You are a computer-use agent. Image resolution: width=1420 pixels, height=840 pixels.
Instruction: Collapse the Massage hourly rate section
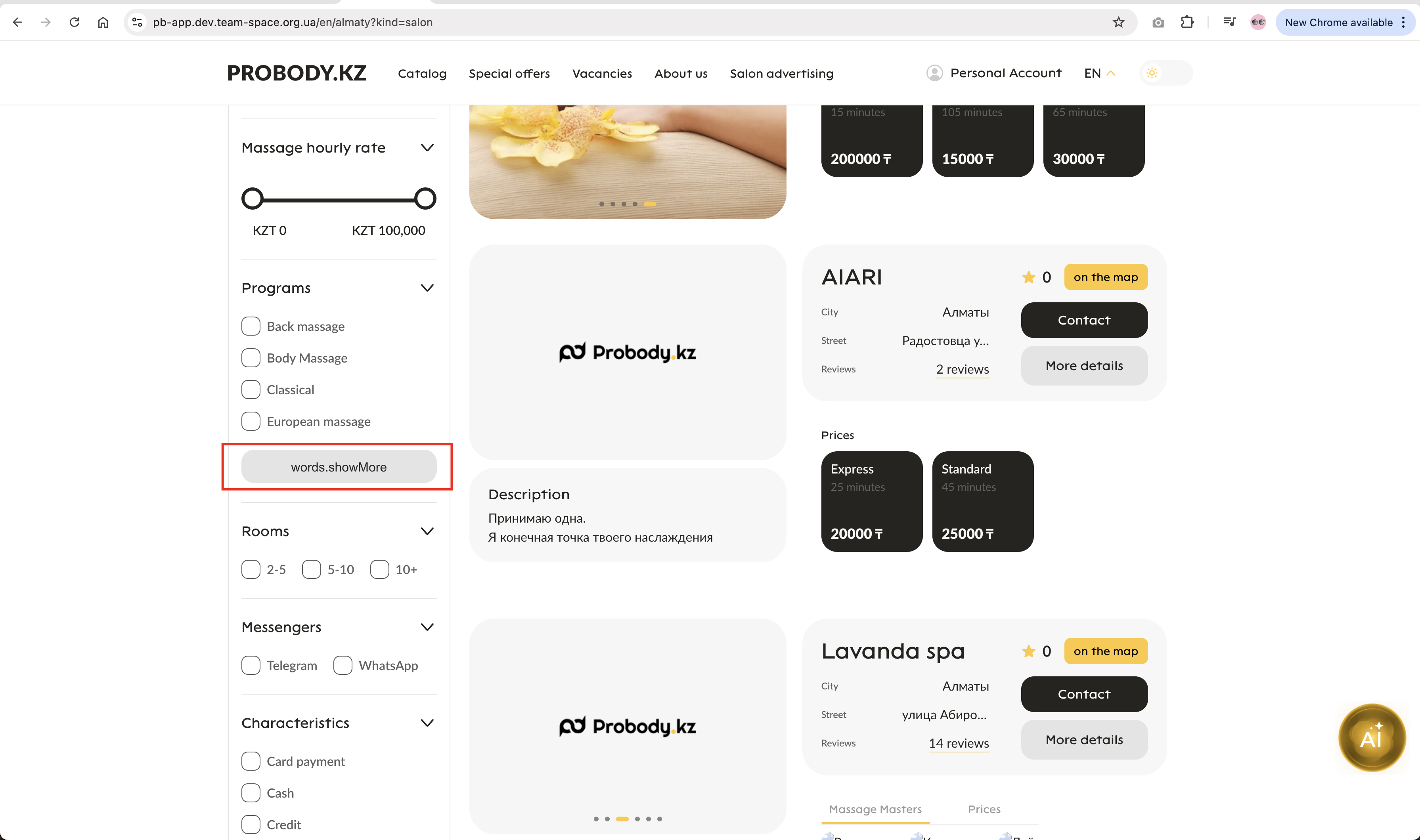point(427,148)
